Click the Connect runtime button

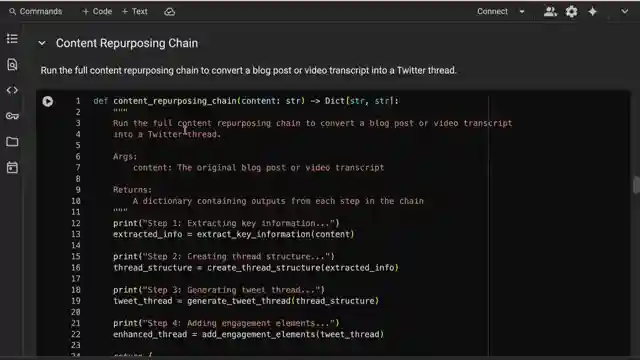click(x=492, y=11)
